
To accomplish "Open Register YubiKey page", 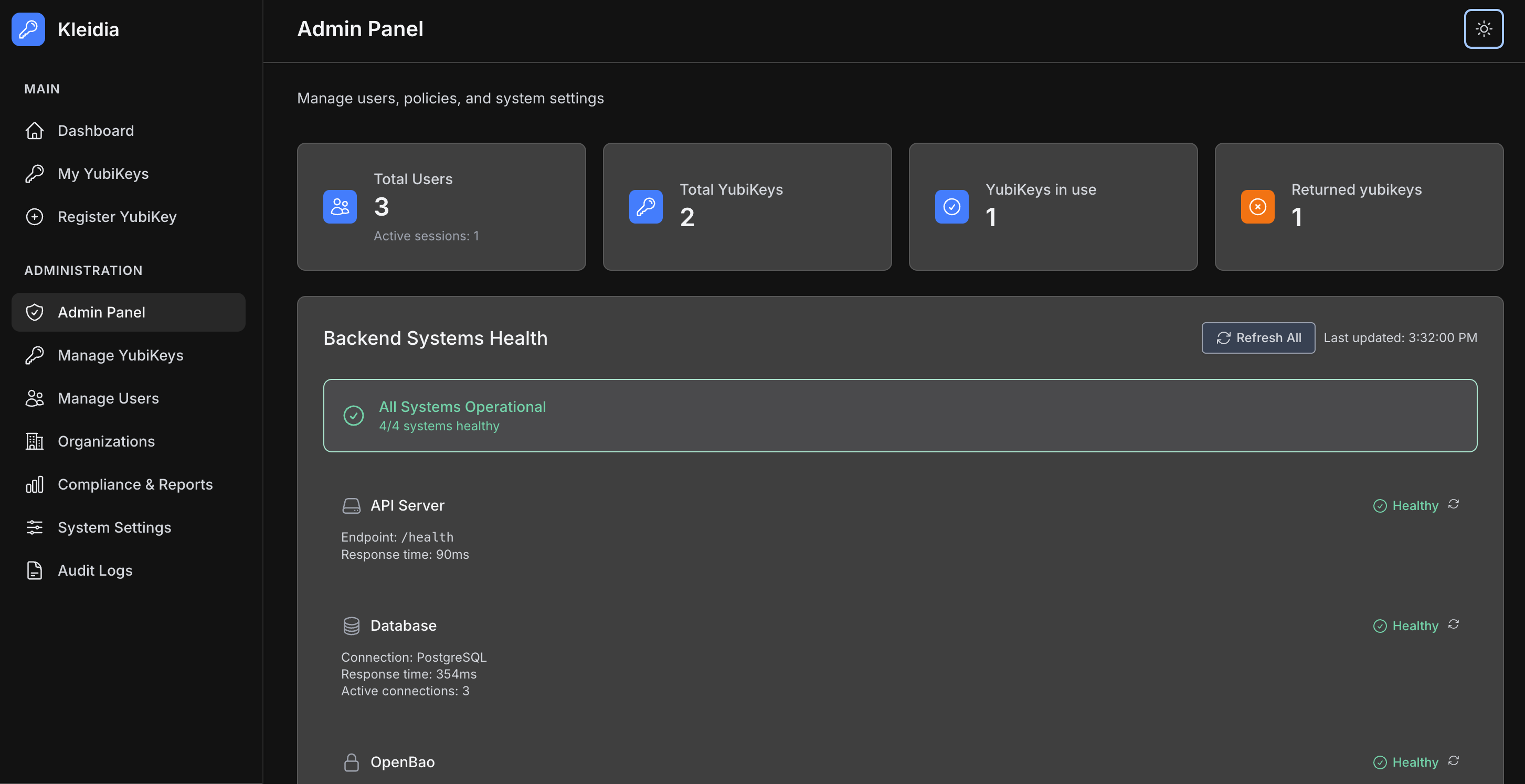I will pyautogui.click(x=117, y=217).
